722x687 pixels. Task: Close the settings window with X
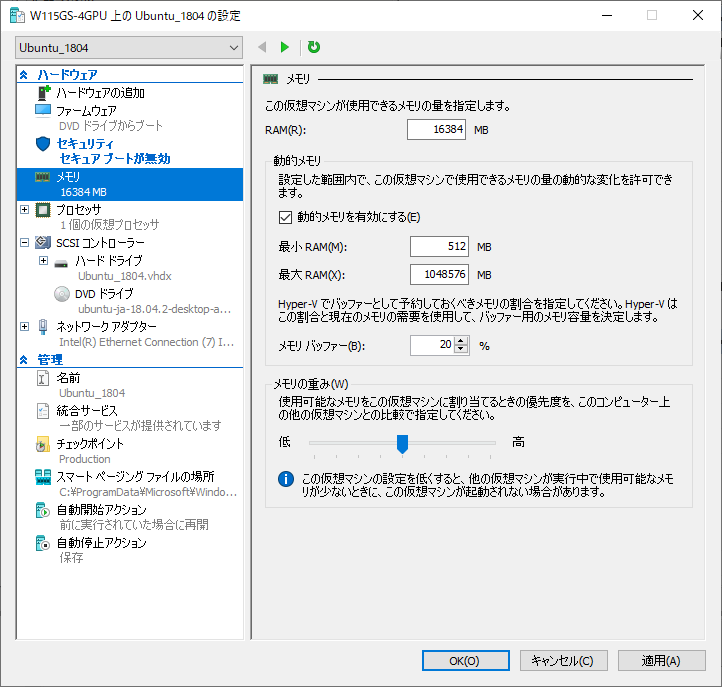pyautogui.click(x=698, y=15)
